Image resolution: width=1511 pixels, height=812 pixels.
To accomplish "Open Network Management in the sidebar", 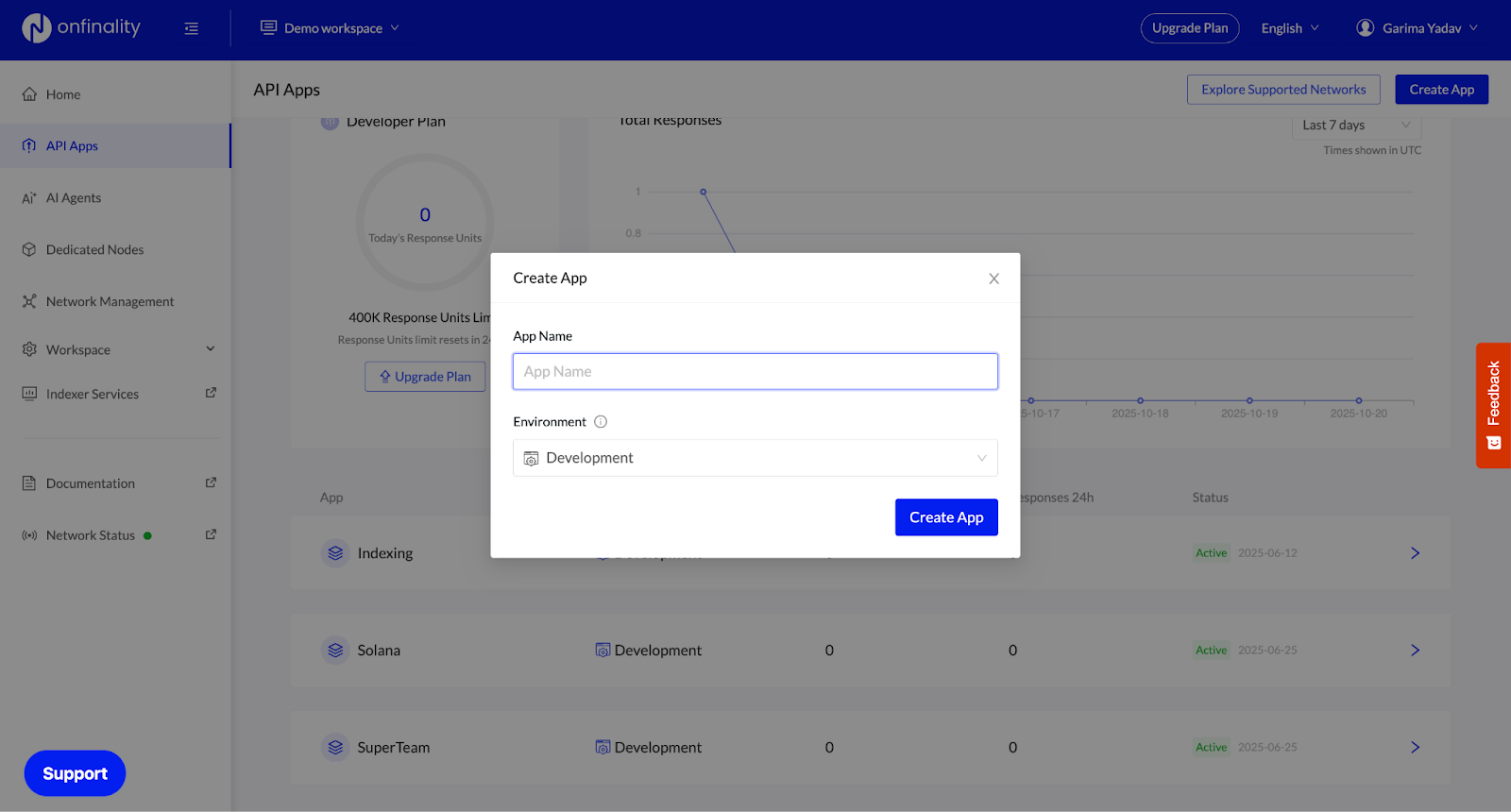I will [x=115, y=301].
